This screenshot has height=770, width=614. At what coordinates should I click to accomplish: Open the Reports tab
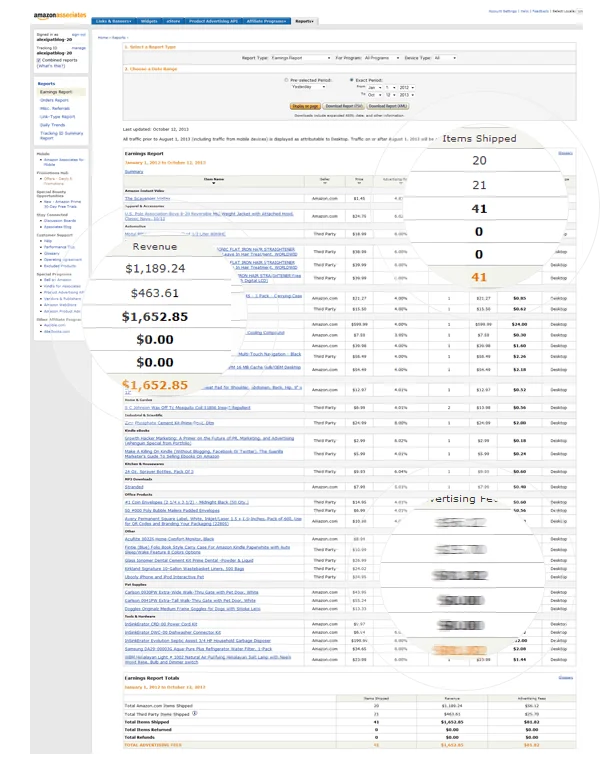coord(305,21)
